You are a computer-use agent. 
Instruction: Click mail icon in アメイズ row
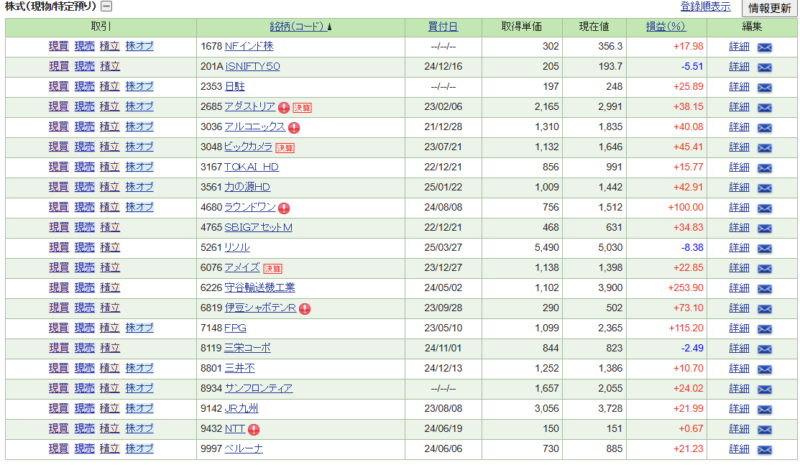[764, 269]
